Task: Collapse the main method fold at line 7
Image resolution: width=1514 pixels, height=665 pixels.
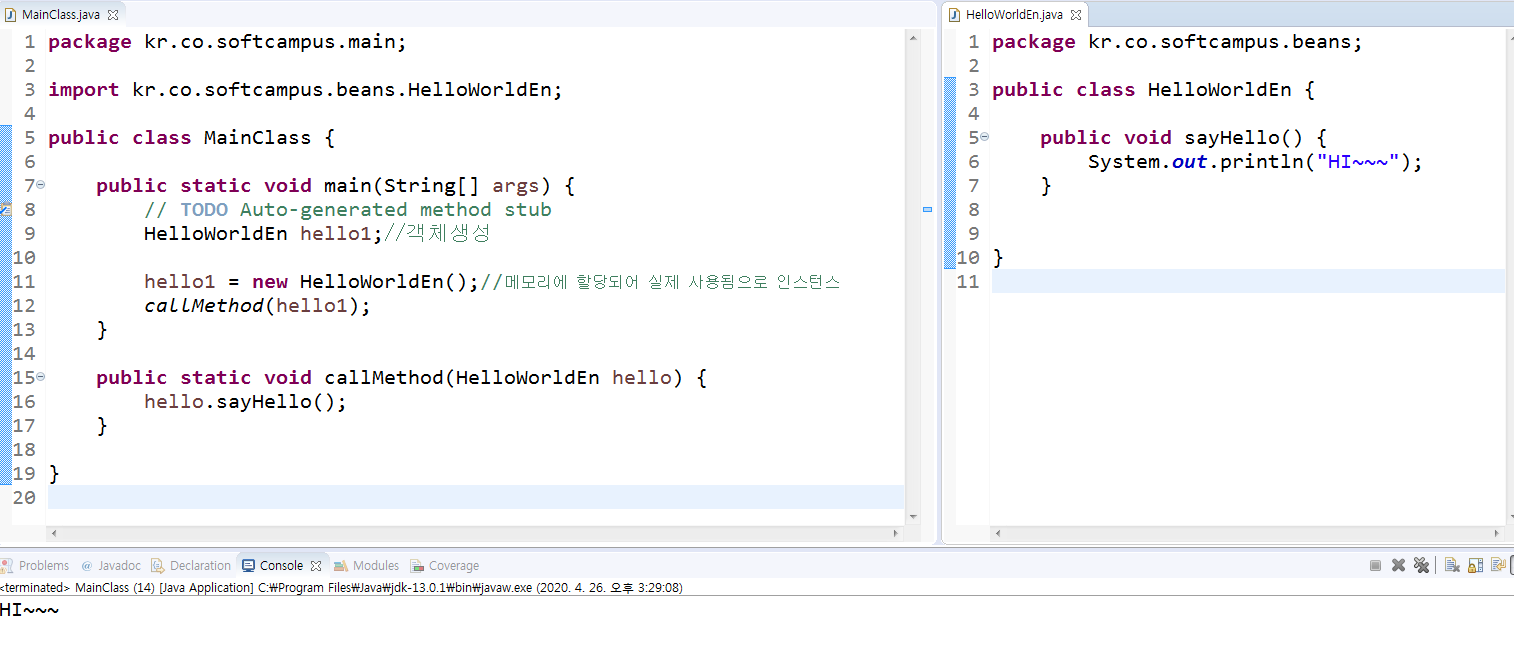Action: click(41, 185)
